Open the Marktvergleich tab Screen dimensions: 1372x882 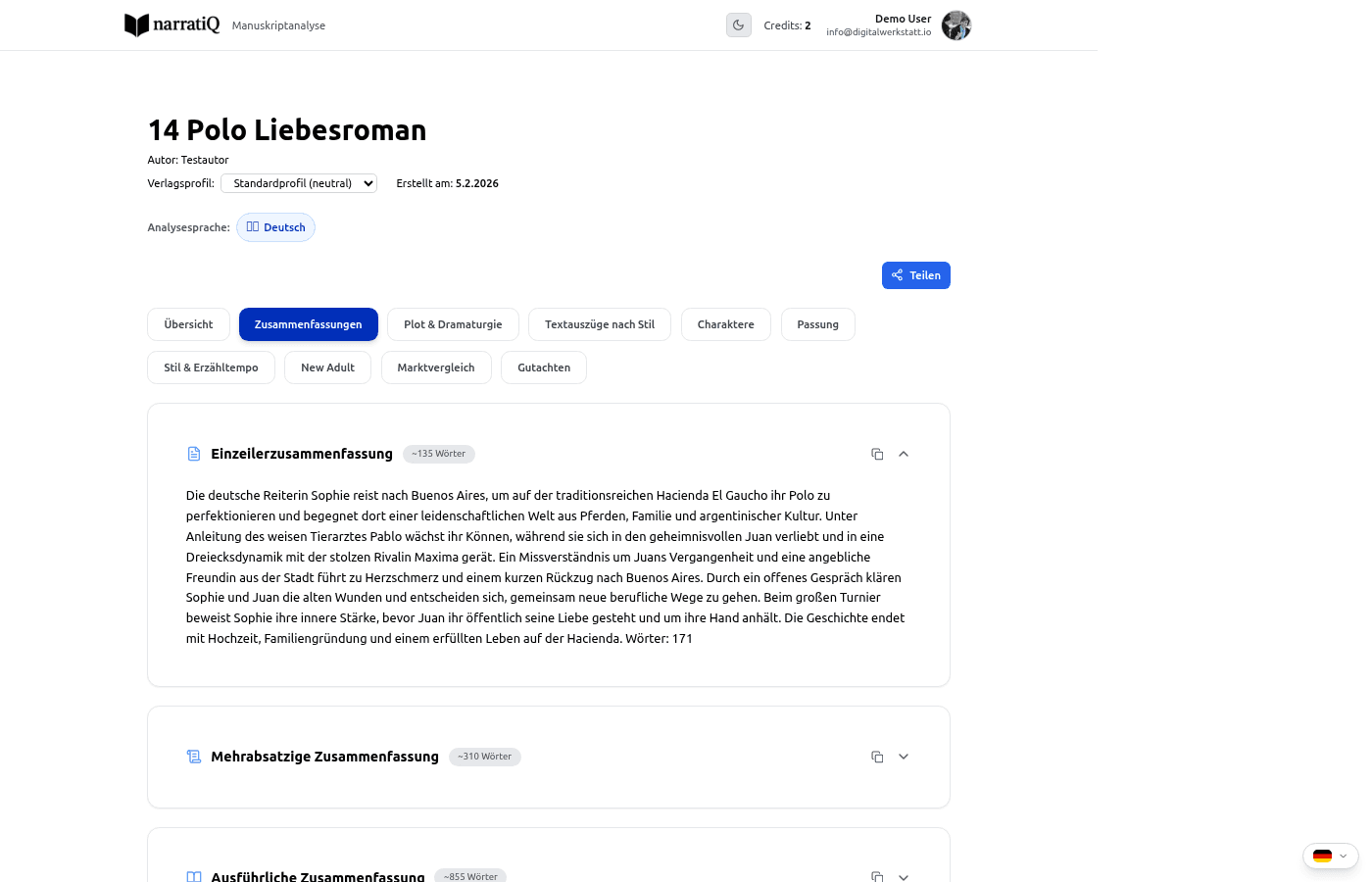[x=436, y=367]
